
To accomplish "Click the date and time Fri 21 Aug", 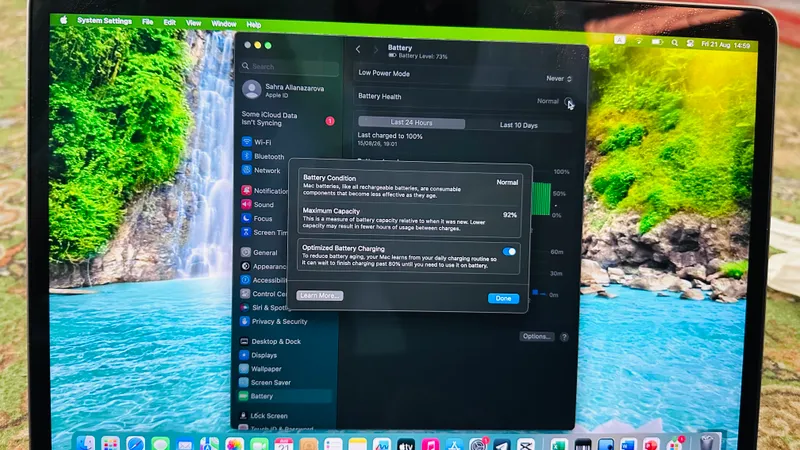I will pos(726,45).
